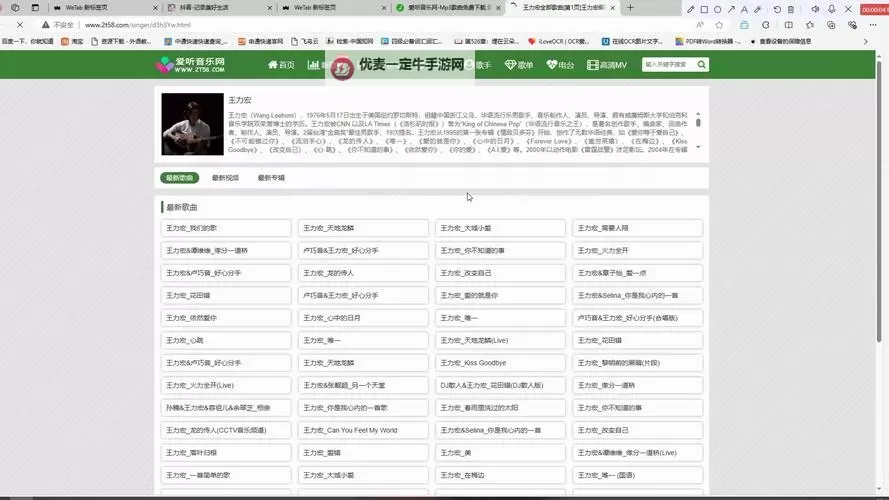Open collections icon in browser toolbar

[x=831, y=25]
